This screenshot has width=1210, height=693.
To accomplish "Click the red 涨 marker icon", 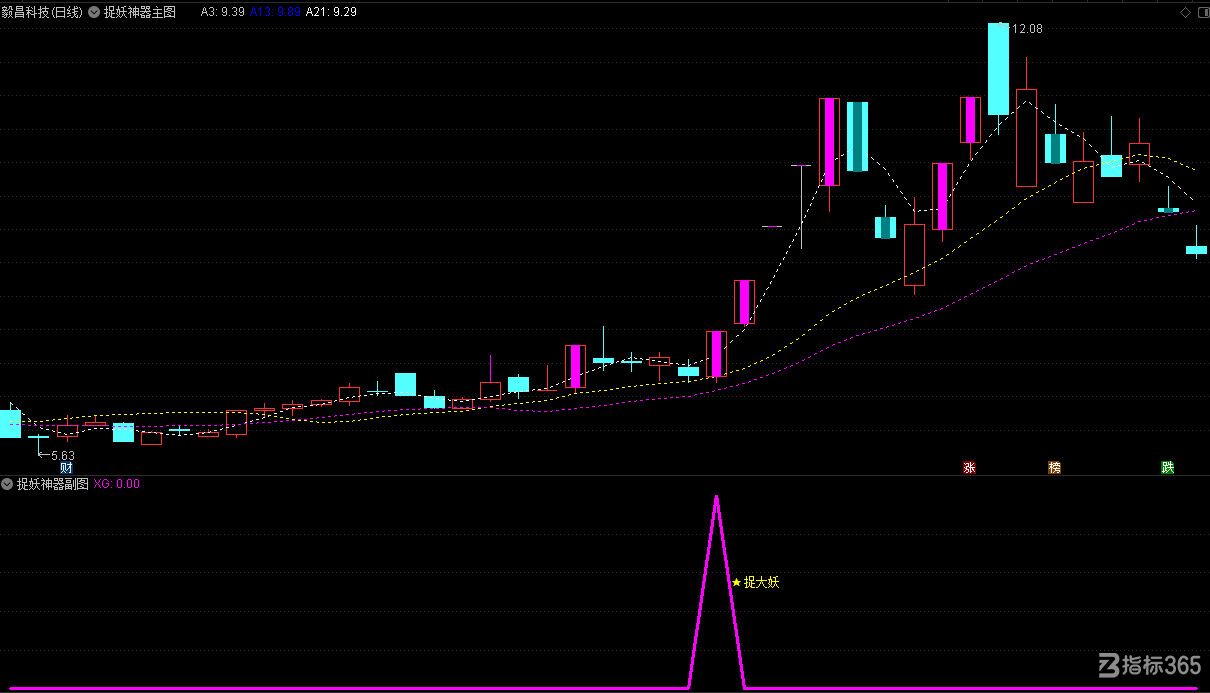I will coord(968,467).
